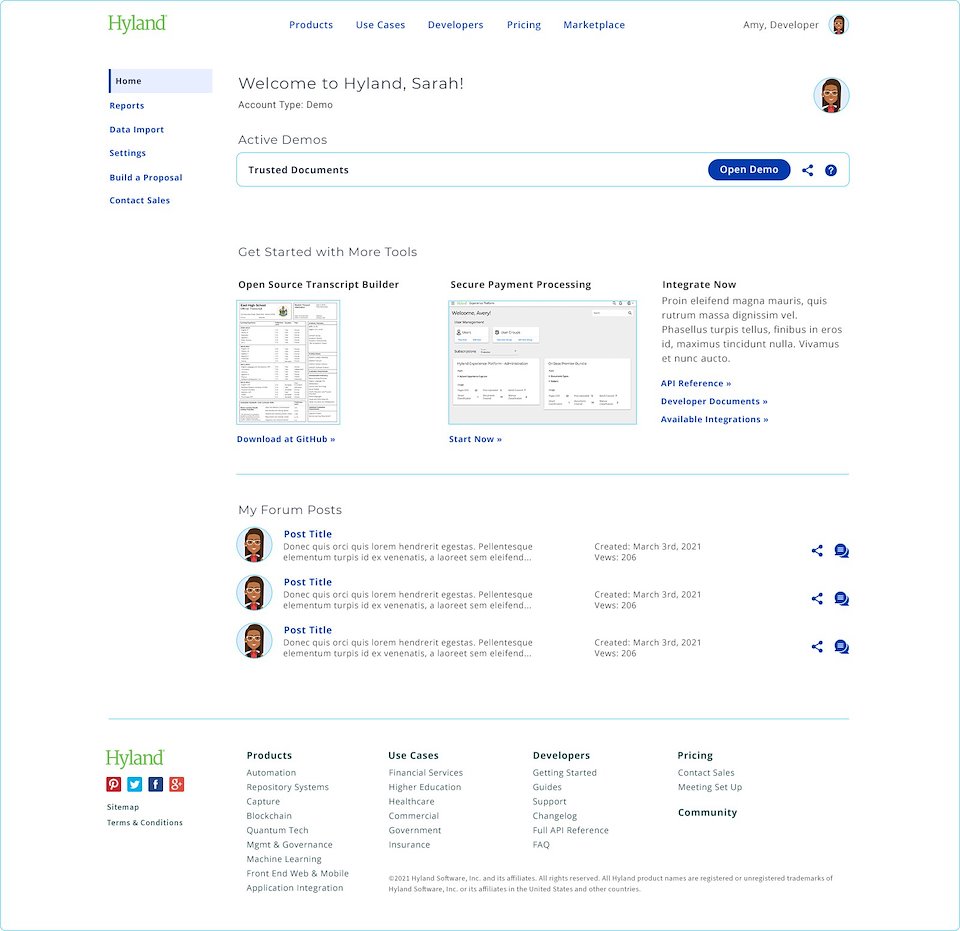This screenshot has height=931, width=960.
Task: Open Settings in the sidebar
Action: [127, 153]
